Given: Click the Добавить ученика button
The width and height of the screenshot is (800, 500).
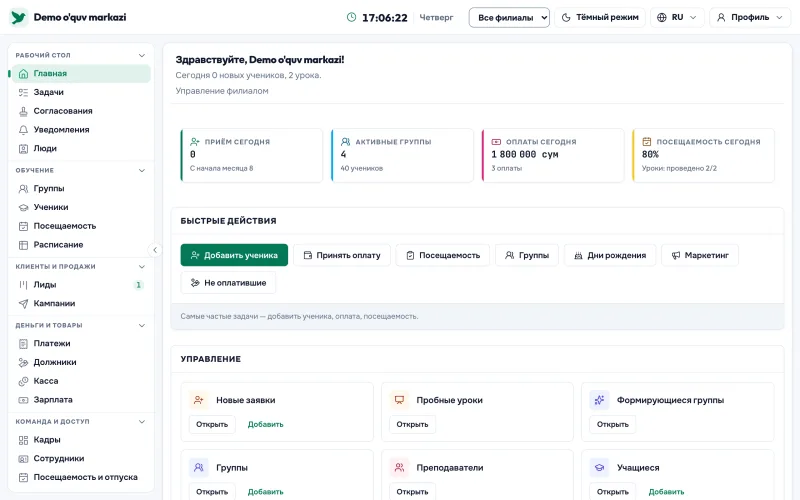Looking at the screenshot, I should 234,255.
